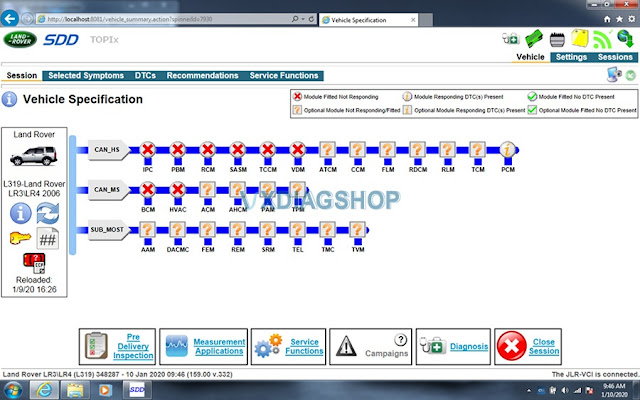Open the Service Functions tab
This screenshot has height=400, width=640.
click(284, 76)
